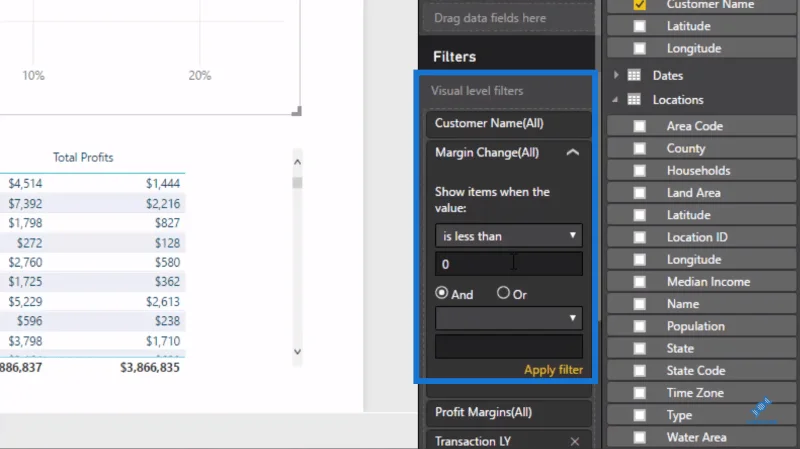Select the $827 cell
Screen dimensions: 800x449
[x=167, y=223]
